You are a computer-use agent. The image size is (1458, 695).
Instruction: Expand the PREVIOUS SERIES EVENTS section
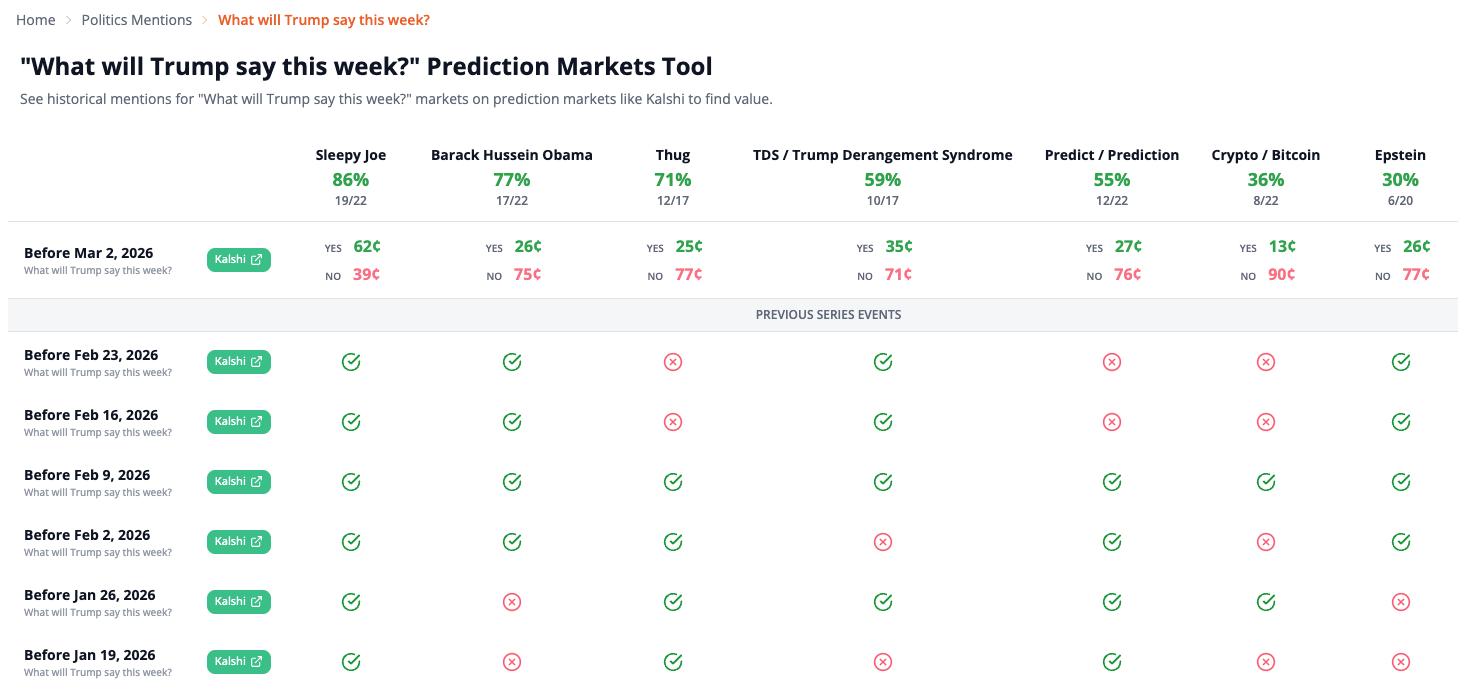click(x=829, y=314)
